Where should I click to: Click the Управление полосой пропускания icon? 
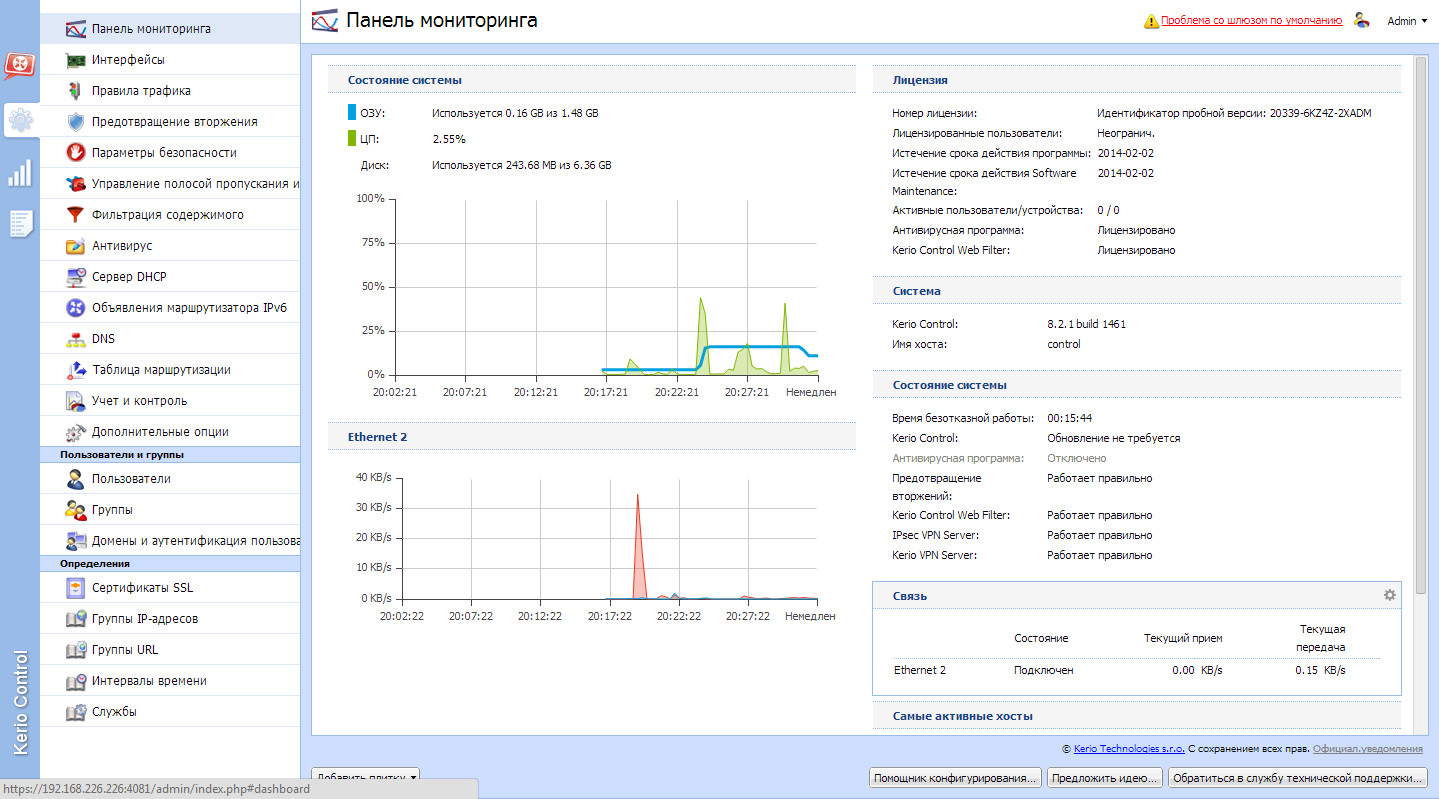click(76, 183)
